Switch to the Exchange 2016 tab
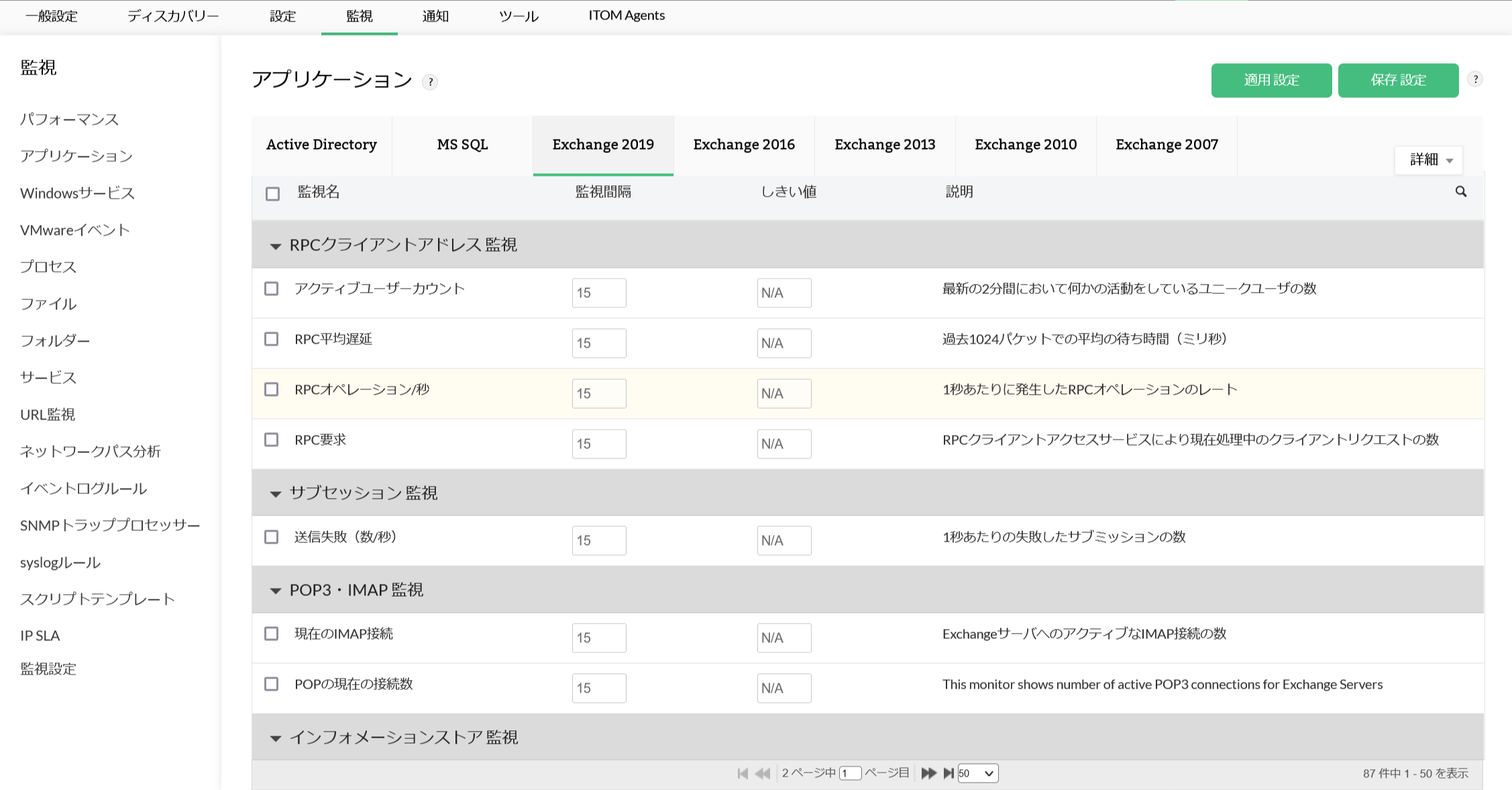This screenshot has width=1512, height=790. [744, 145]
